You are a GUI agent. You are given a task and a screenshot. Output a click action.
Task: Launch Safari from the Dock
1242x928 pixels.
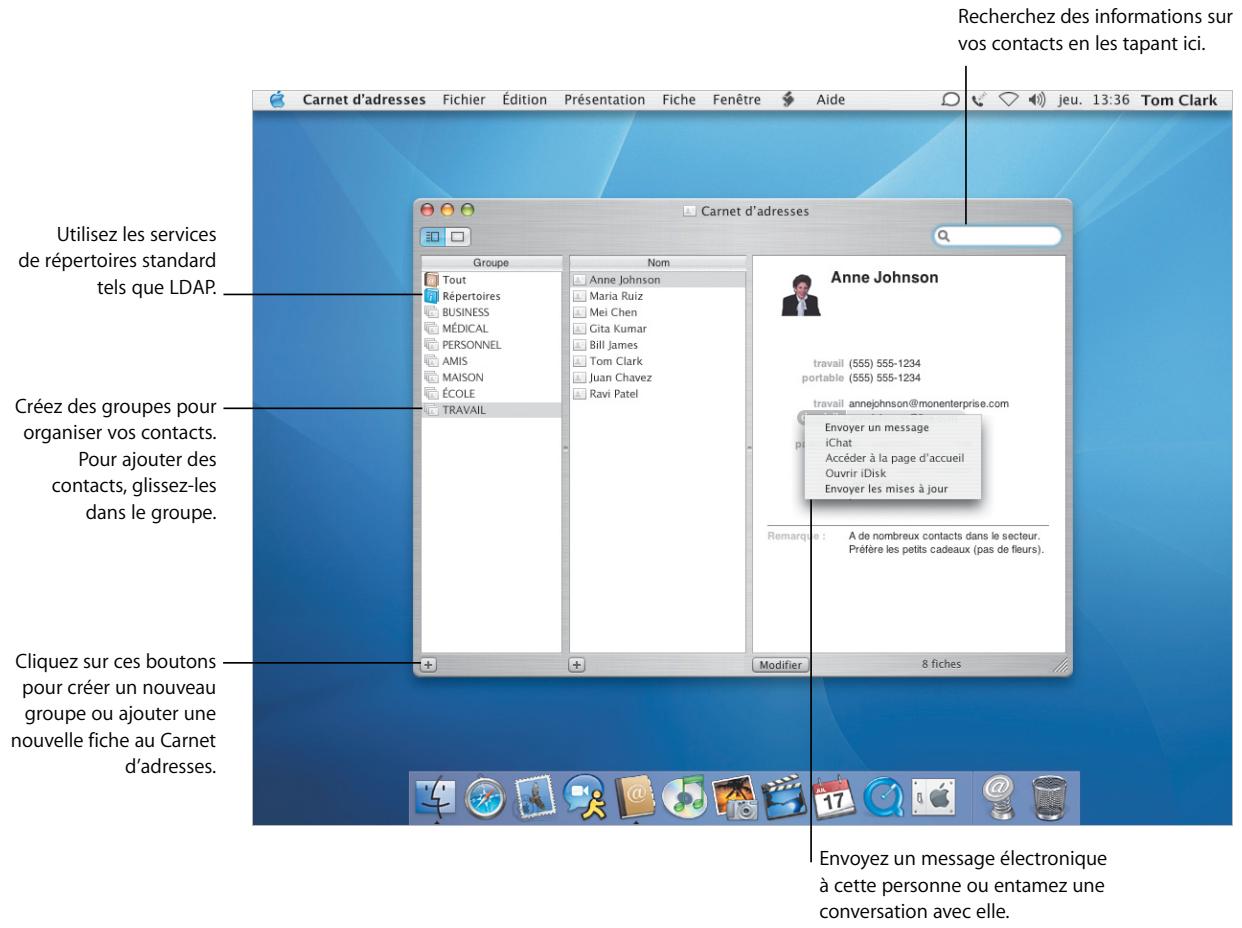(x=486, y=797)
